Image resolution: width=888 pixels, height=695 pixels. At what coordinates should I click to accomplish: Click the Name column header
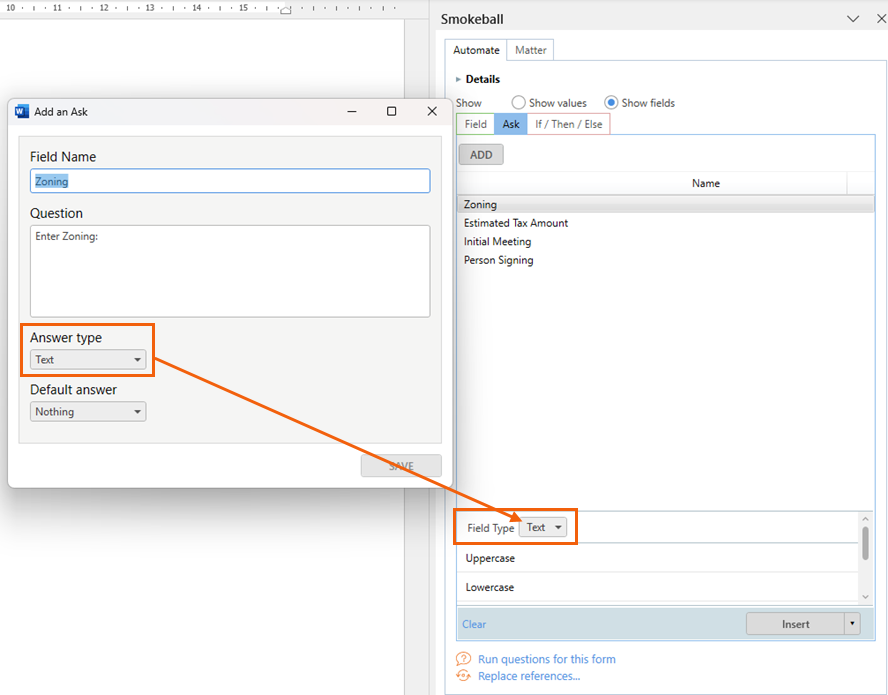[x=706, y=183]
